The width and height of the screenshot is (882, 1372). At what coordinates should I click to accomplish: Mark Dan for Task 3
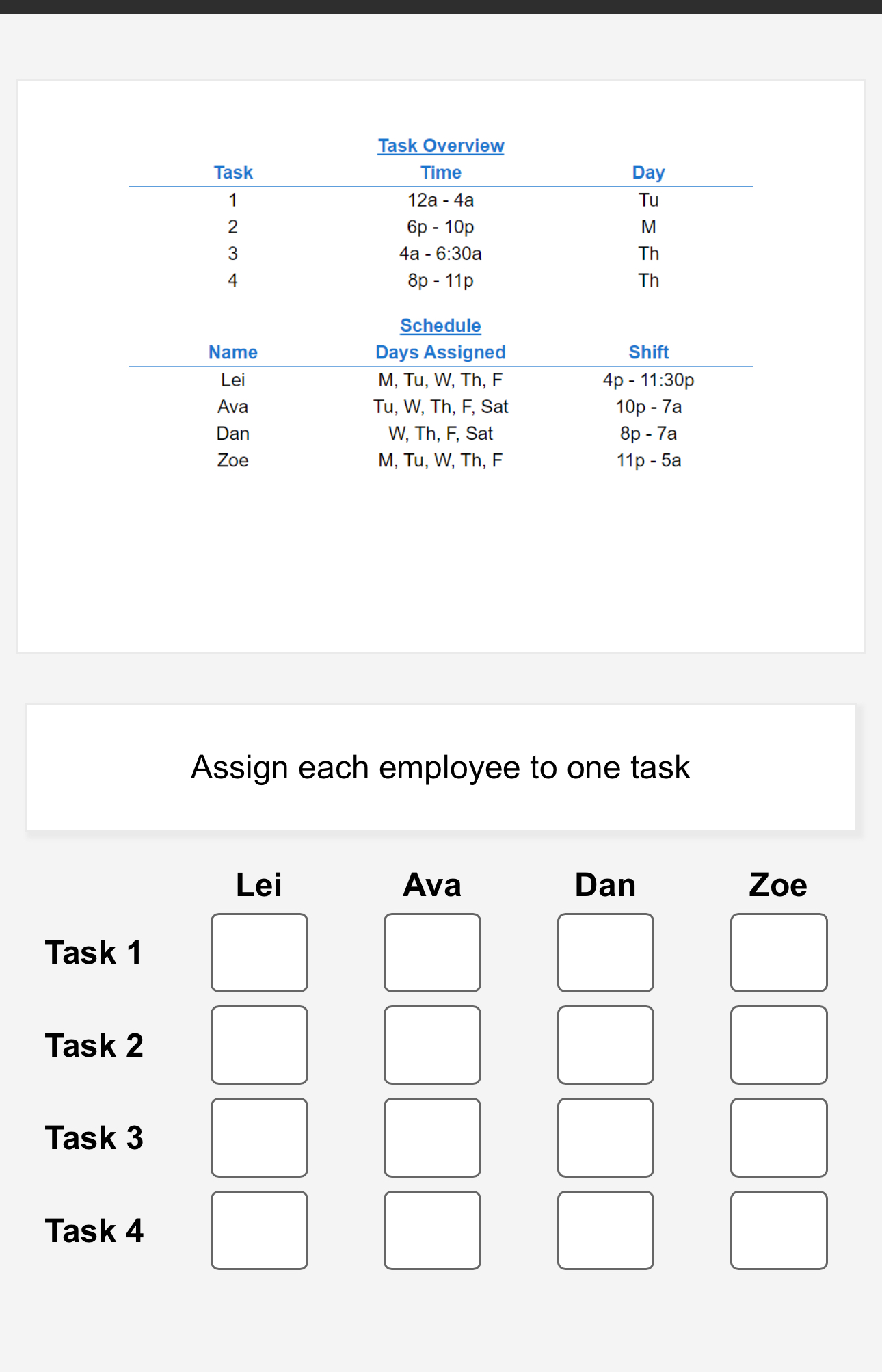606,1138
